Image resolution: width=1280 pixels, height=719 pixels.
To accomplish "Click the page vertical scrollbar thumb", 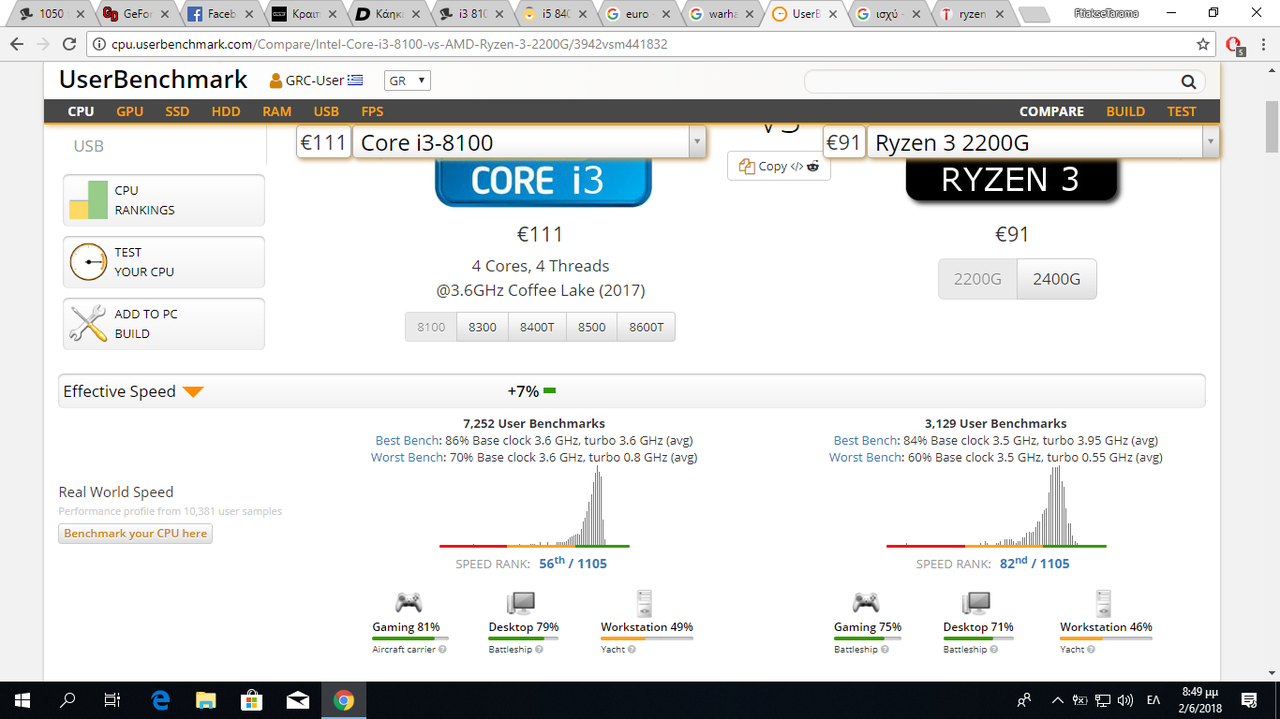I will tap(1271, 126).
